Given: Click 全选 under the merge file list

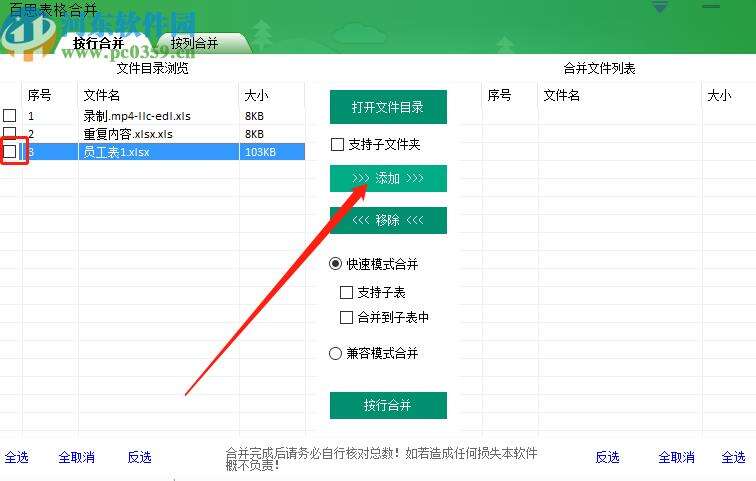Looking at the screenshot, I should [733, 457].
